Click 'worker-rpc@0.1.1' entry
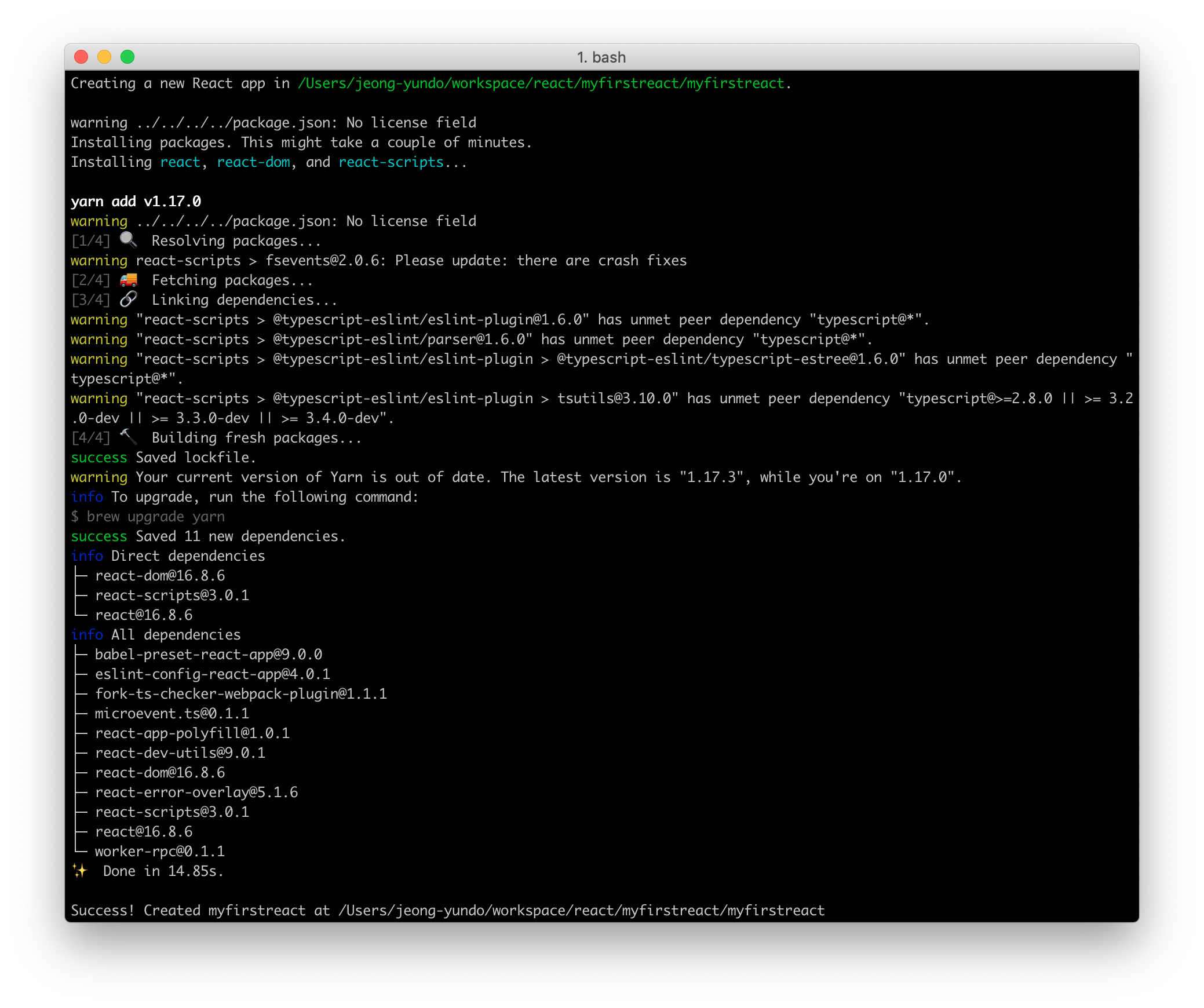Image resolution: width=1204 pixels, height=1008 pixels. 160,851
